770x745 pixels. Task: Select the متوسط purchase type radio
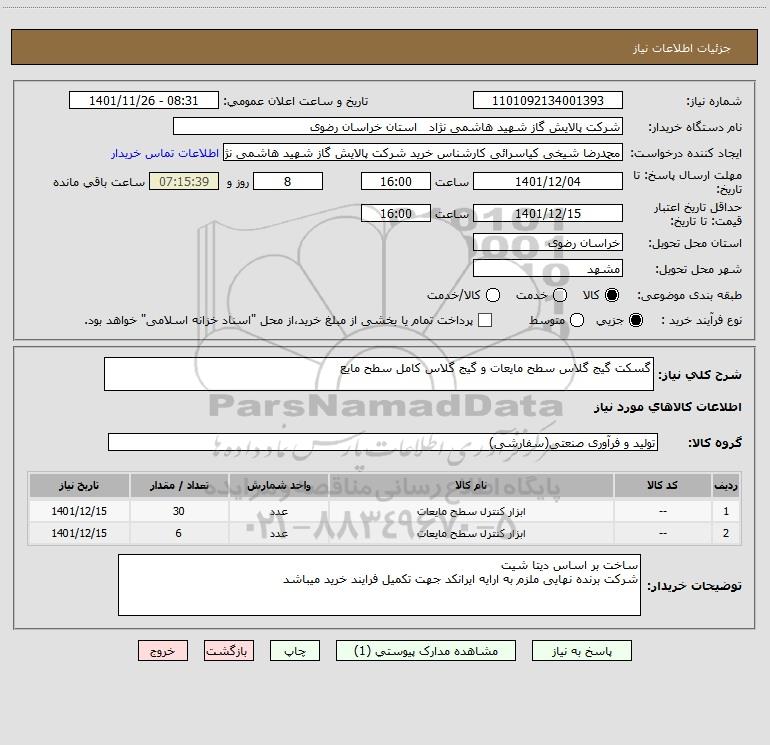(577, 320)
